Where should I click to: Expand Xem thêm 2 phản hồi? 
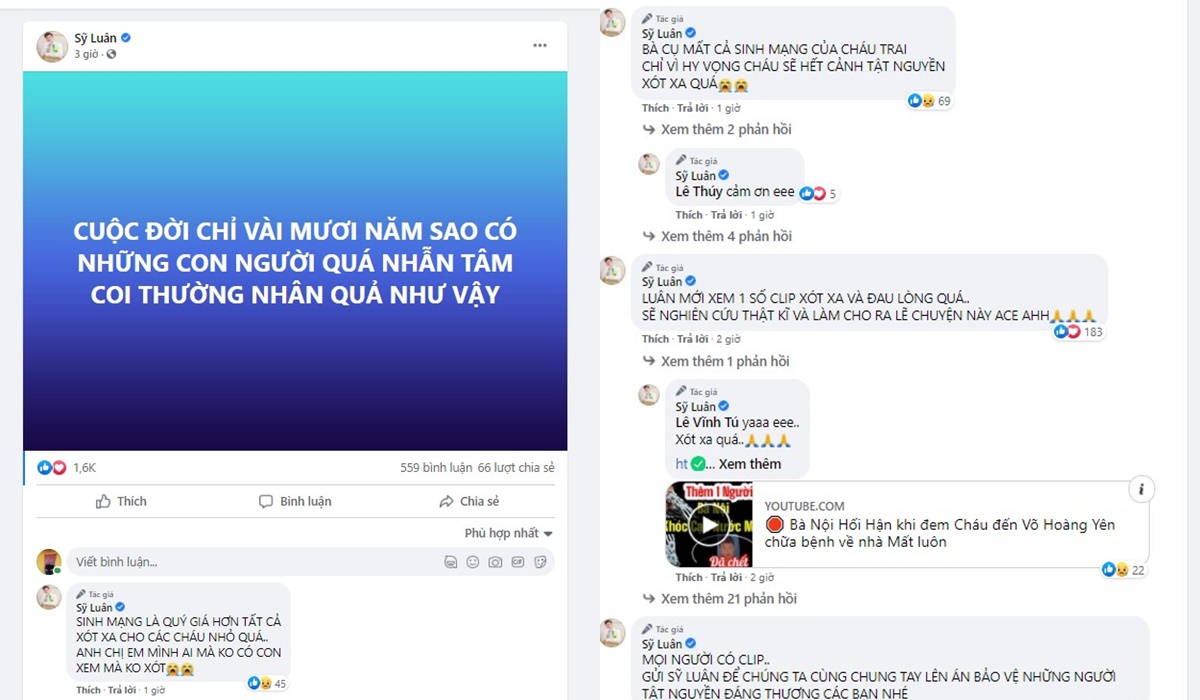(718, 130)
